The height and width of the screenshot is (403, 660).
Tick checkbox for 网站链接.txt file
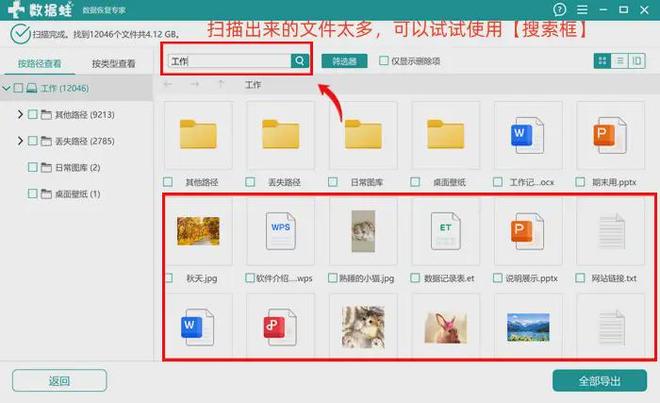[580, 278]
